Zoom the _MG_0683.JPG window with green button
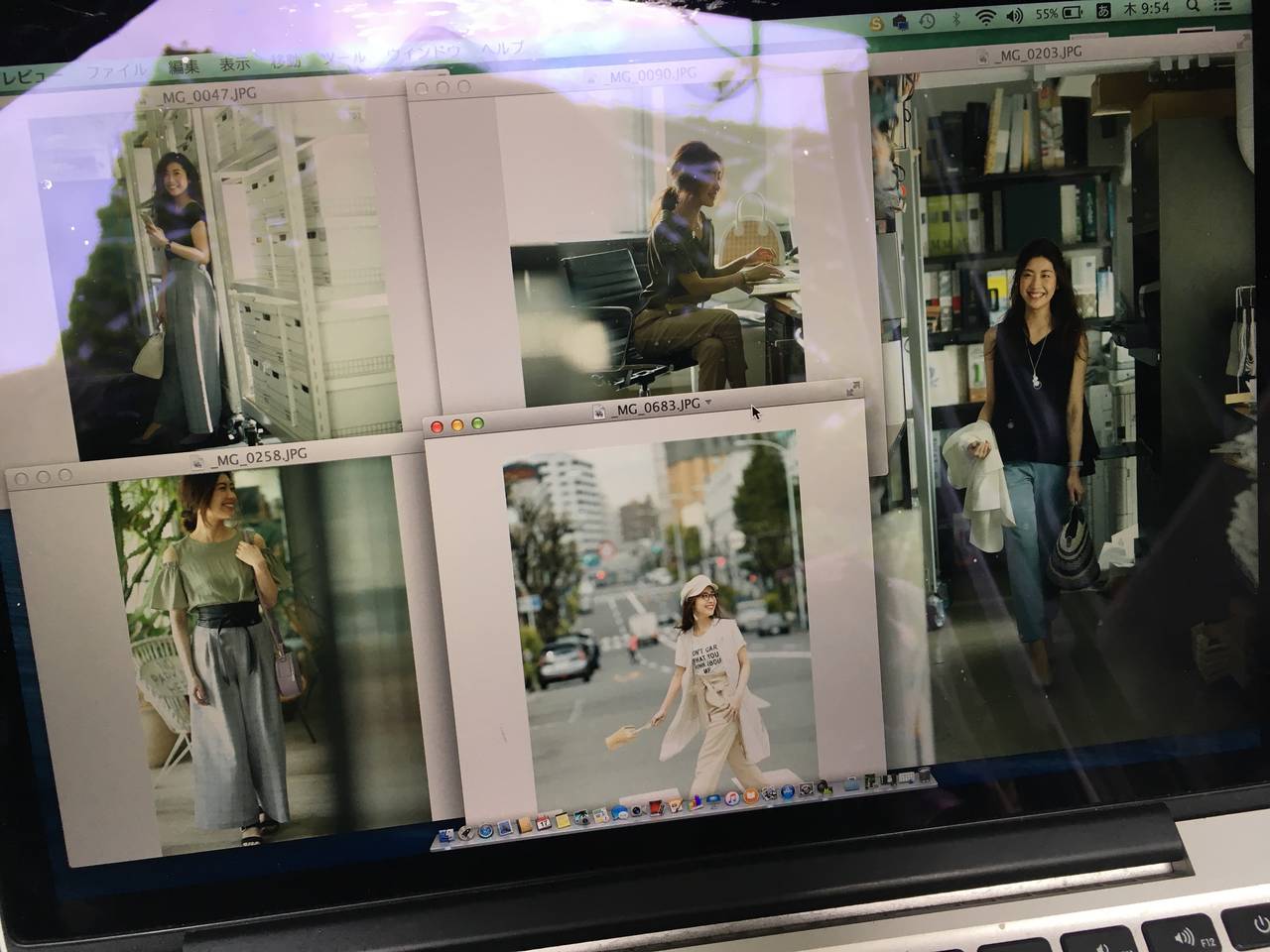The image size is (1270, 952). tap(477, 423)
